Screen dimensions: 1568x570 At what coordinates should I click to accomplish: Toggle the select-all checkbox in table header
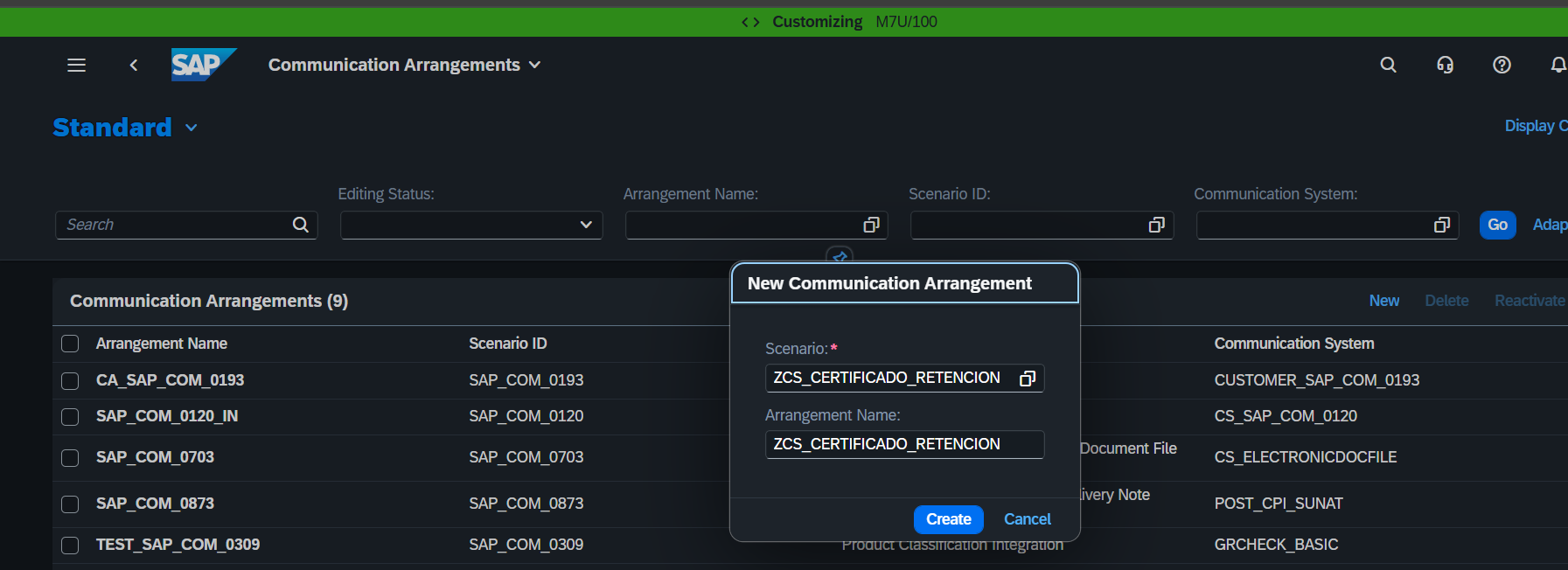point(70,344)
